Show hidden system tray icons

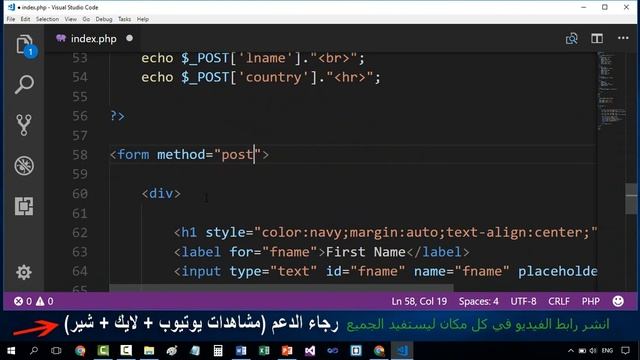[571, 351]
